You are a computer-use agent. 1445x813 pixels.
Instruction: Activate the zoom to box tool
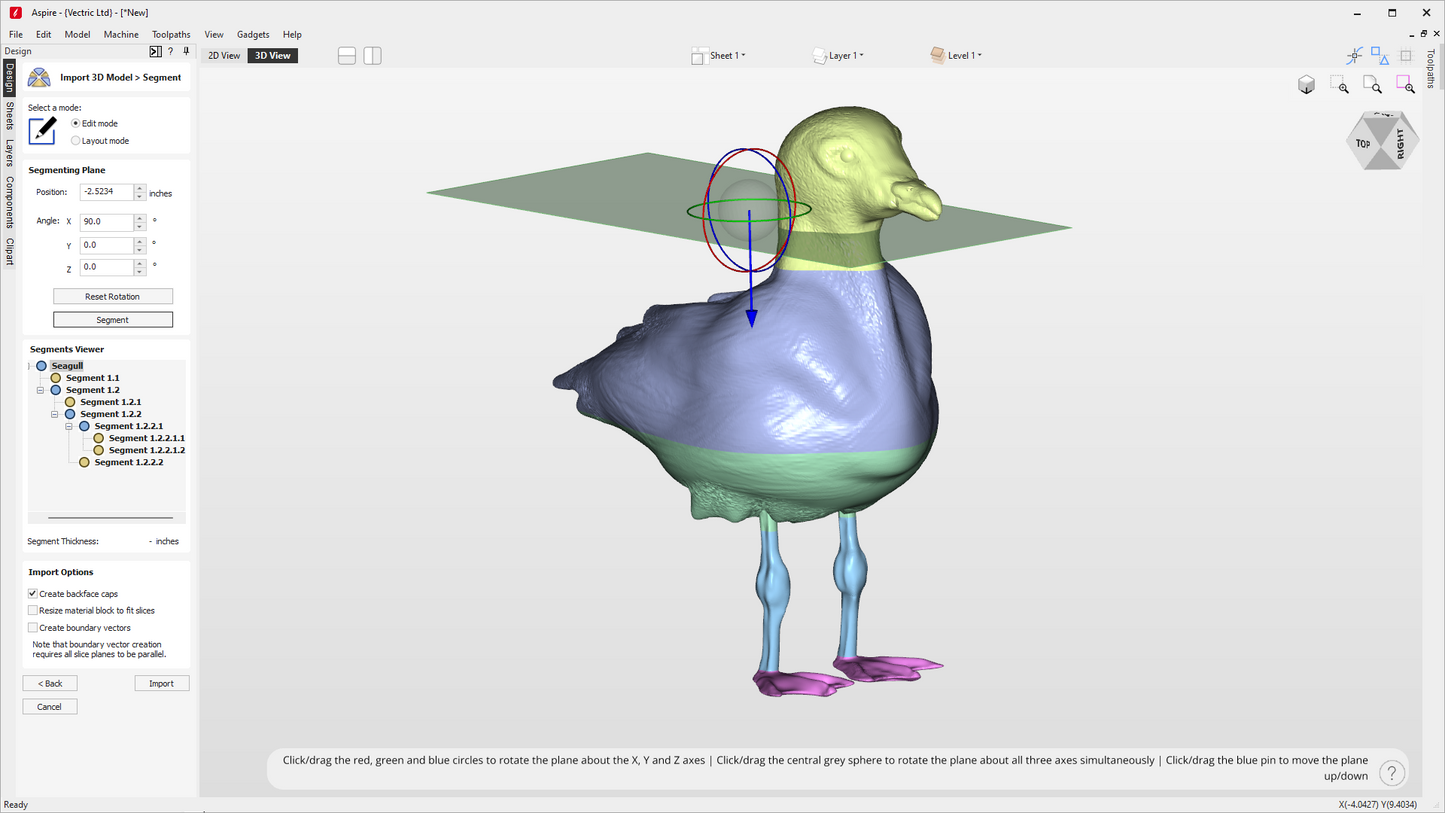1339,85
